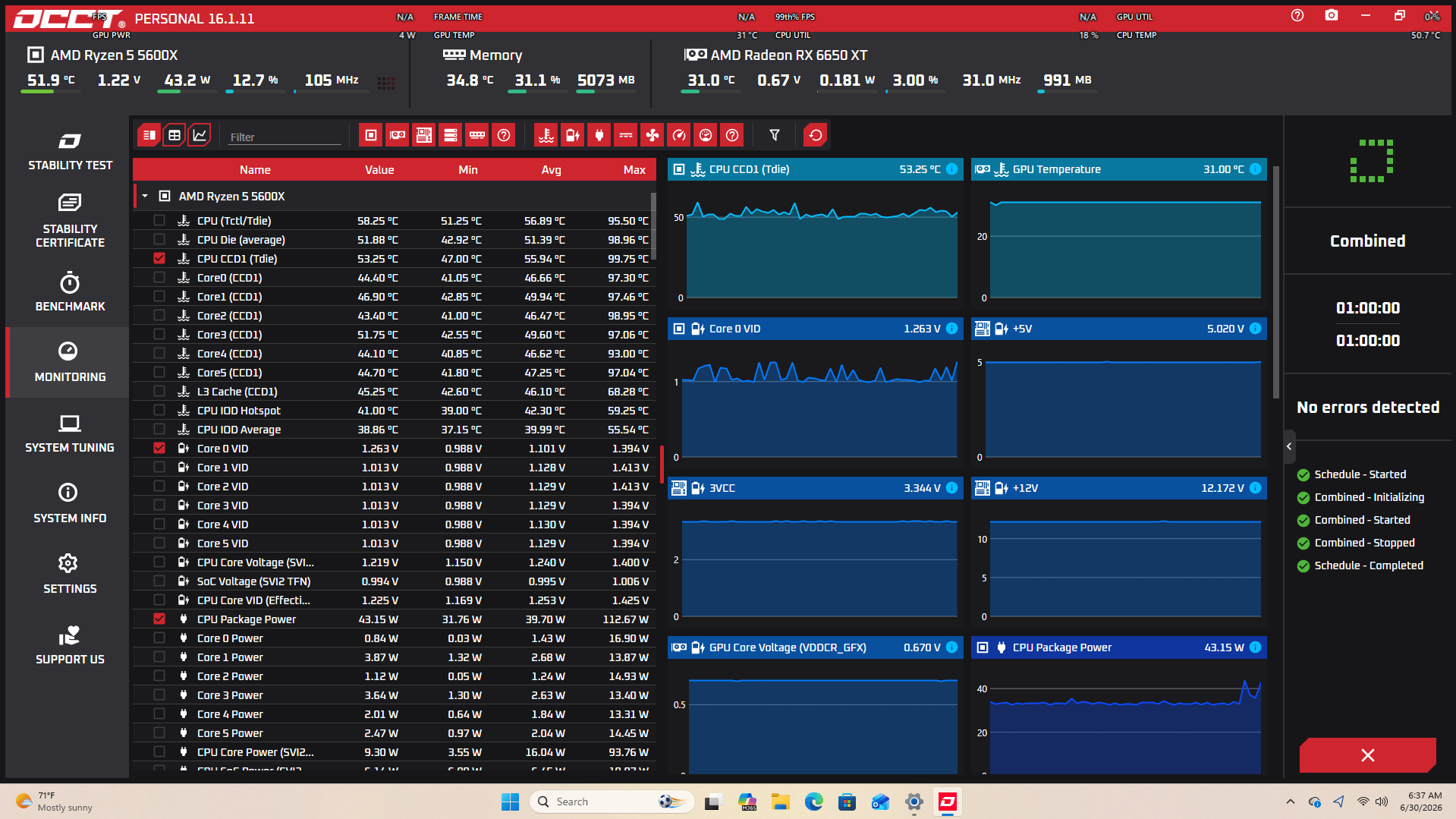Show info for the +12V graph
Screen dimensions: 1456x819
1256,488
